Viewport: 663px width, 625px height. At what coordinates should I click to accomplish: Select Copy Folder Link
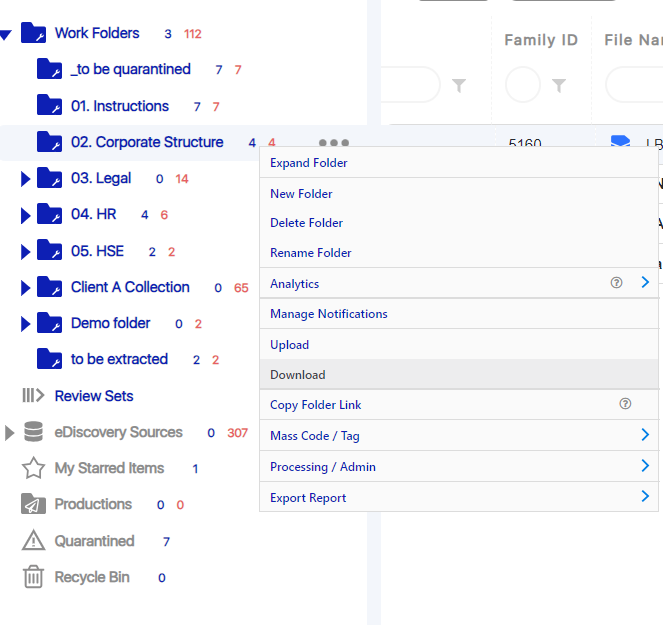tap(459, 405)
